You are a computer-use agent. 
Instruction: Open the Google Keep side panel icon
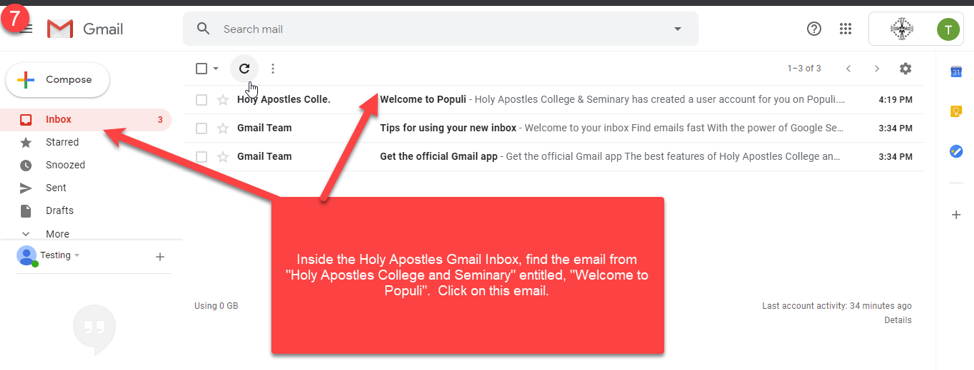956,112
